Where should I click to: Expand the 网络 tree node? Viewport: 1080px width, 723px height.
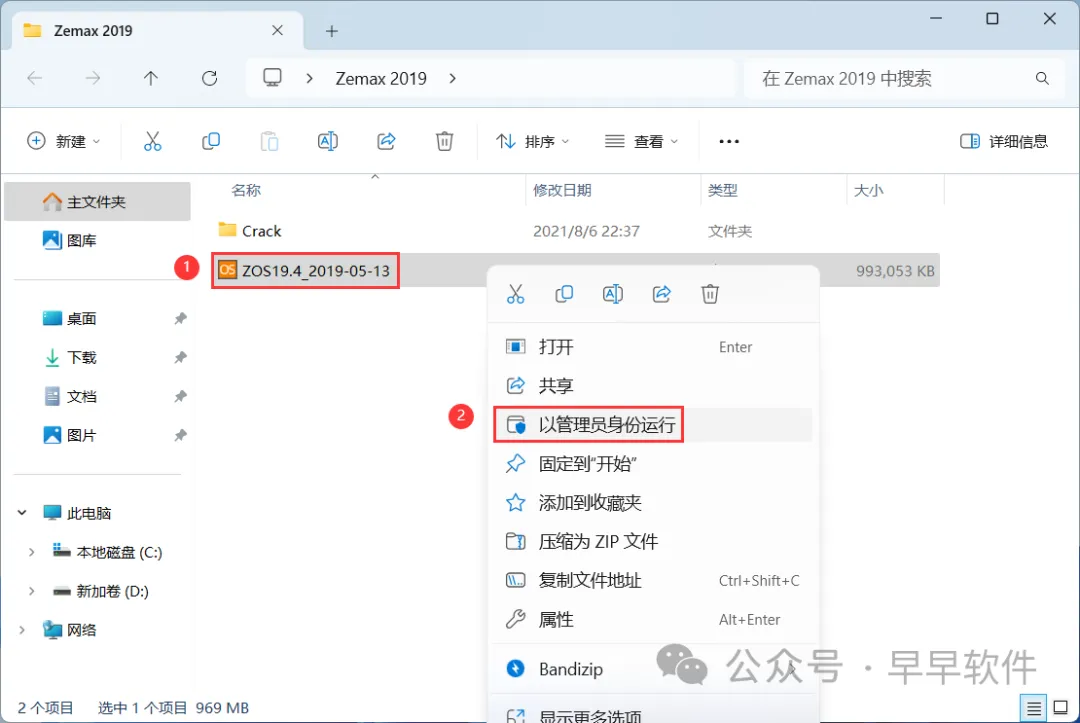coord(22,630)
